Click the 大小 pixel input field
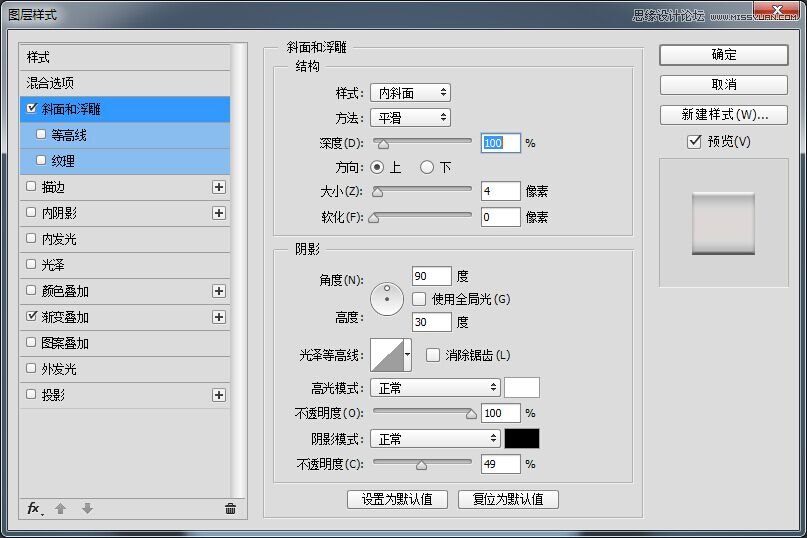This screenshot has height=538, width=807. click(x=501, y=191)
